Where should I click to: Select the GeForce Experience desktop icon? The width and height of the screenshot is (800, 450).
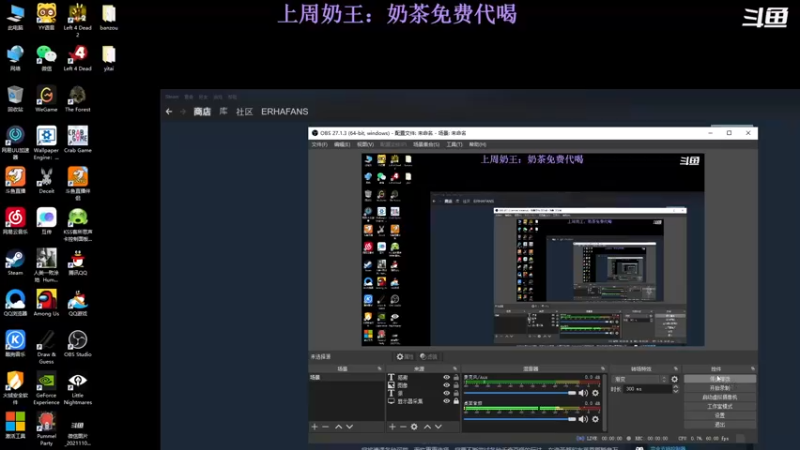[46, 388]
